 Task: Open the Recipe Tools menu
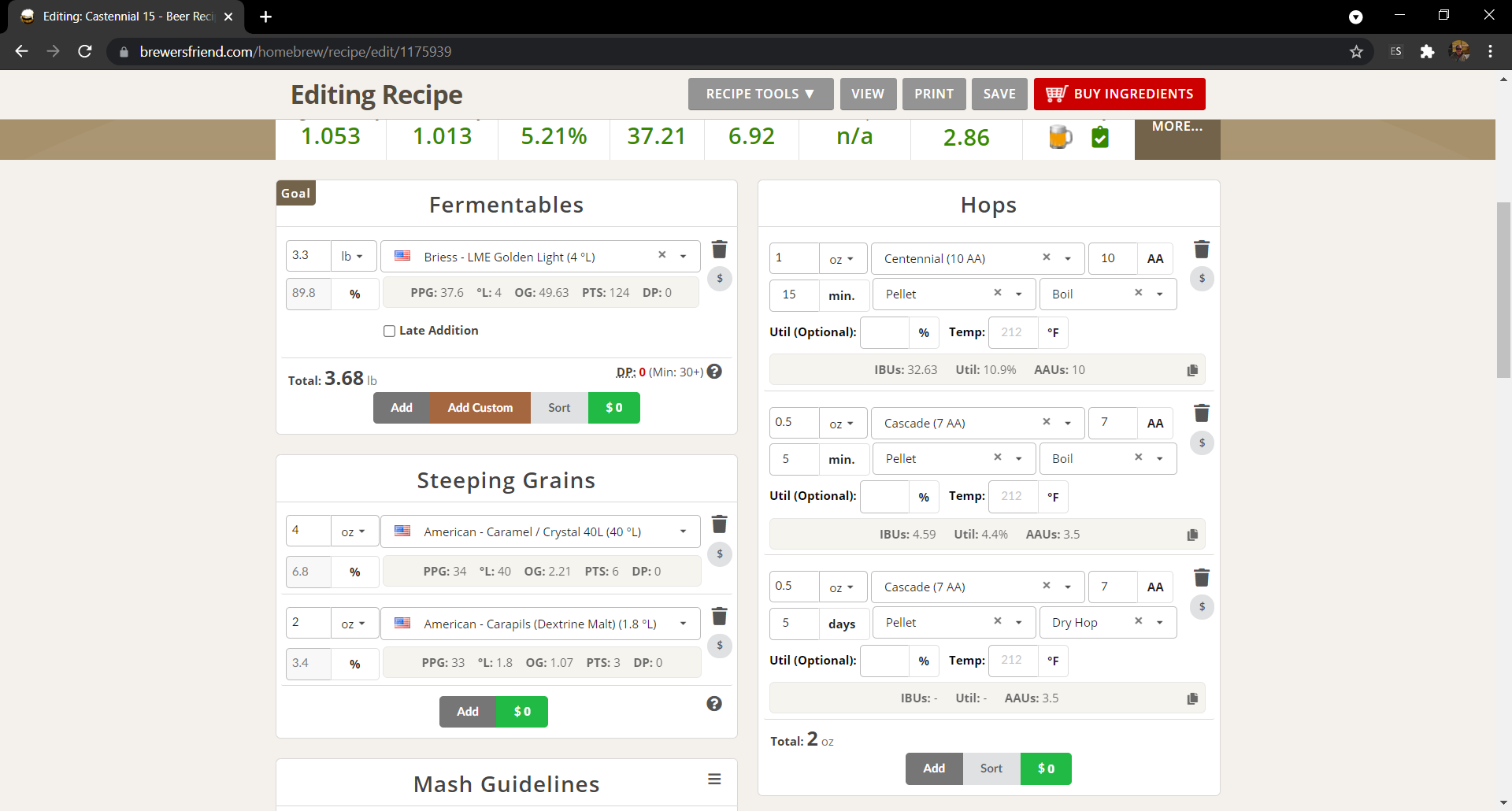(760, 94)
